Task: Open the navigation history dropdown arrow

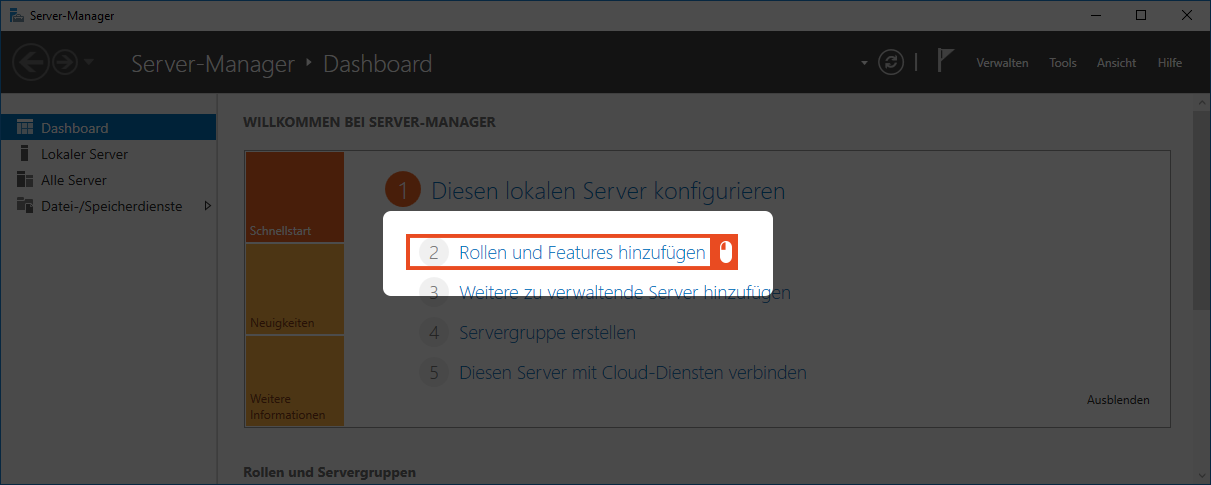Action: tap(89, 63)
